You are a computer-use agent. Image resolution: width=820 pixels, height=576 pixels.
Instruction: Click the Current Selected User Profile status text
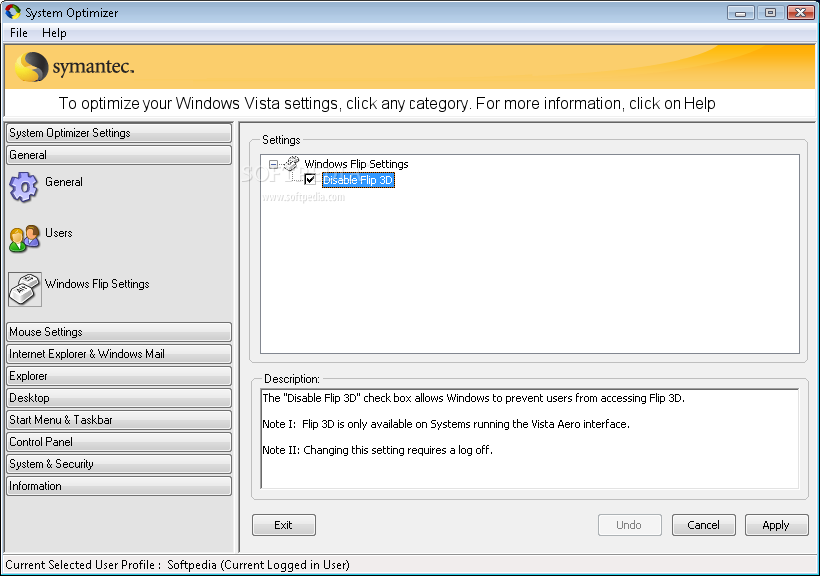177,565
